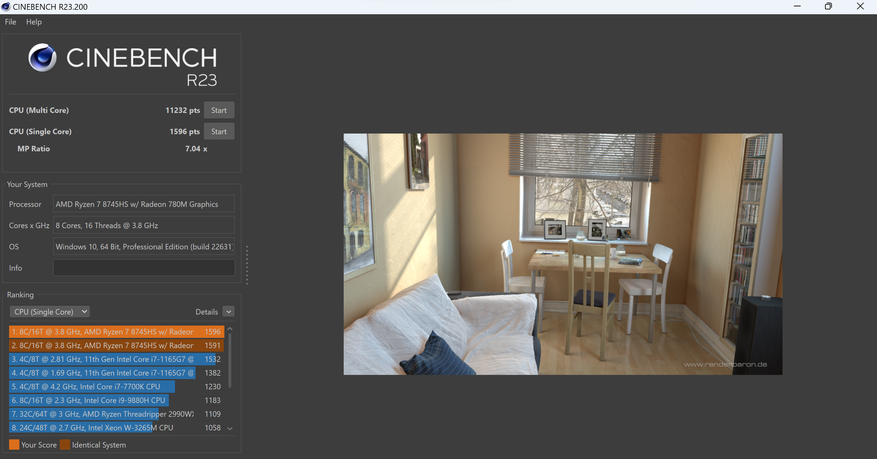Click the ranking list scrollbar thumb
877x459 pixels.
[x=229, y=361]
